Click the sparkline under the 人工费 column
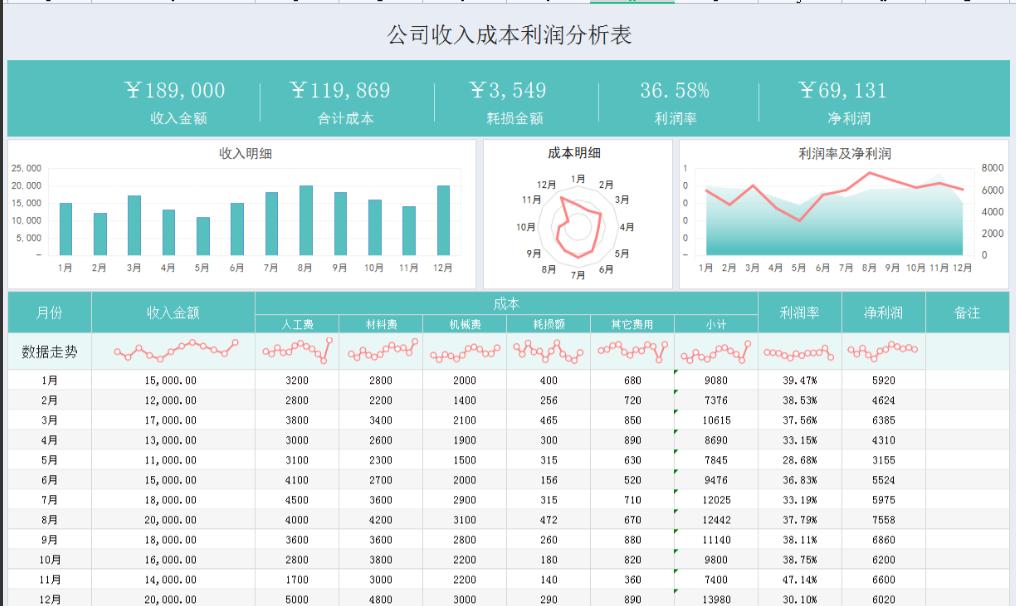Screen dimensions: 1016x606 pyautogui.click(x=297, y=351)
